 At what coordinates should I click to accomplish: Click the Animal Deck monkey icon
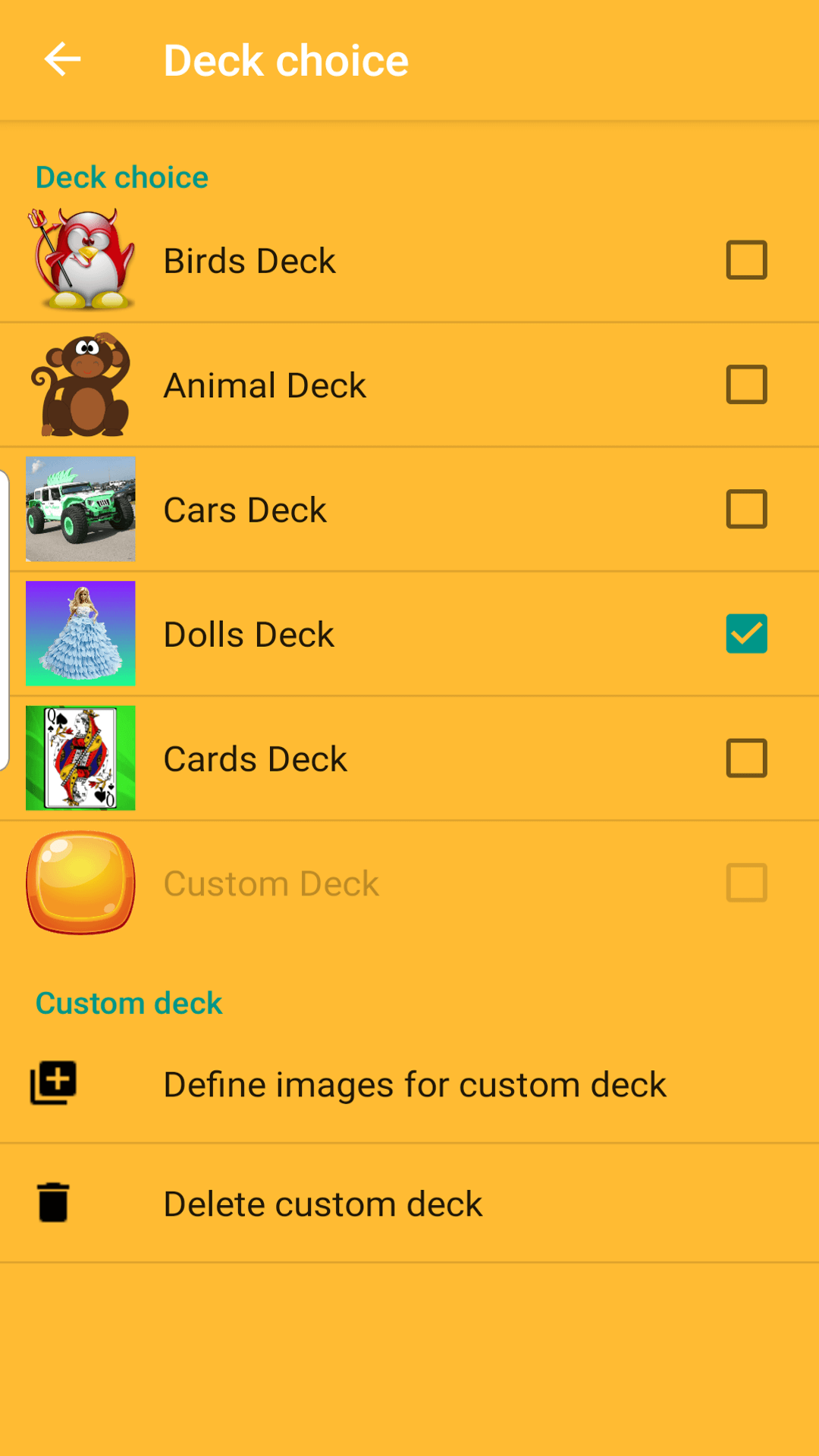[x=82, y=385]
